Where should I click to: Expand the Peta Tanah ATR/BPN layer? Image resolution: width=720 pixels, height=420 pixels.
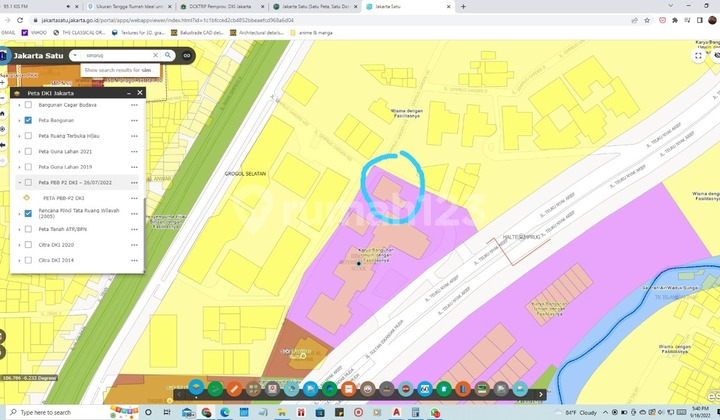coord(19,229)
